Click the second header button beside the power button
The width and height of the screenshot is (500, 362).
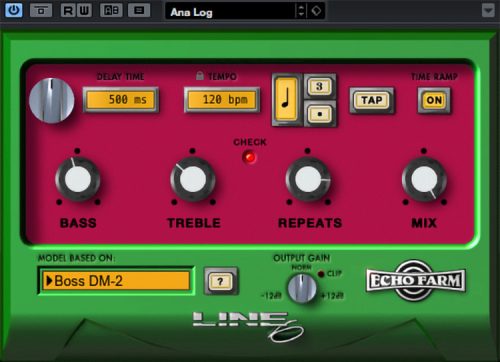(x=41, y=11)
